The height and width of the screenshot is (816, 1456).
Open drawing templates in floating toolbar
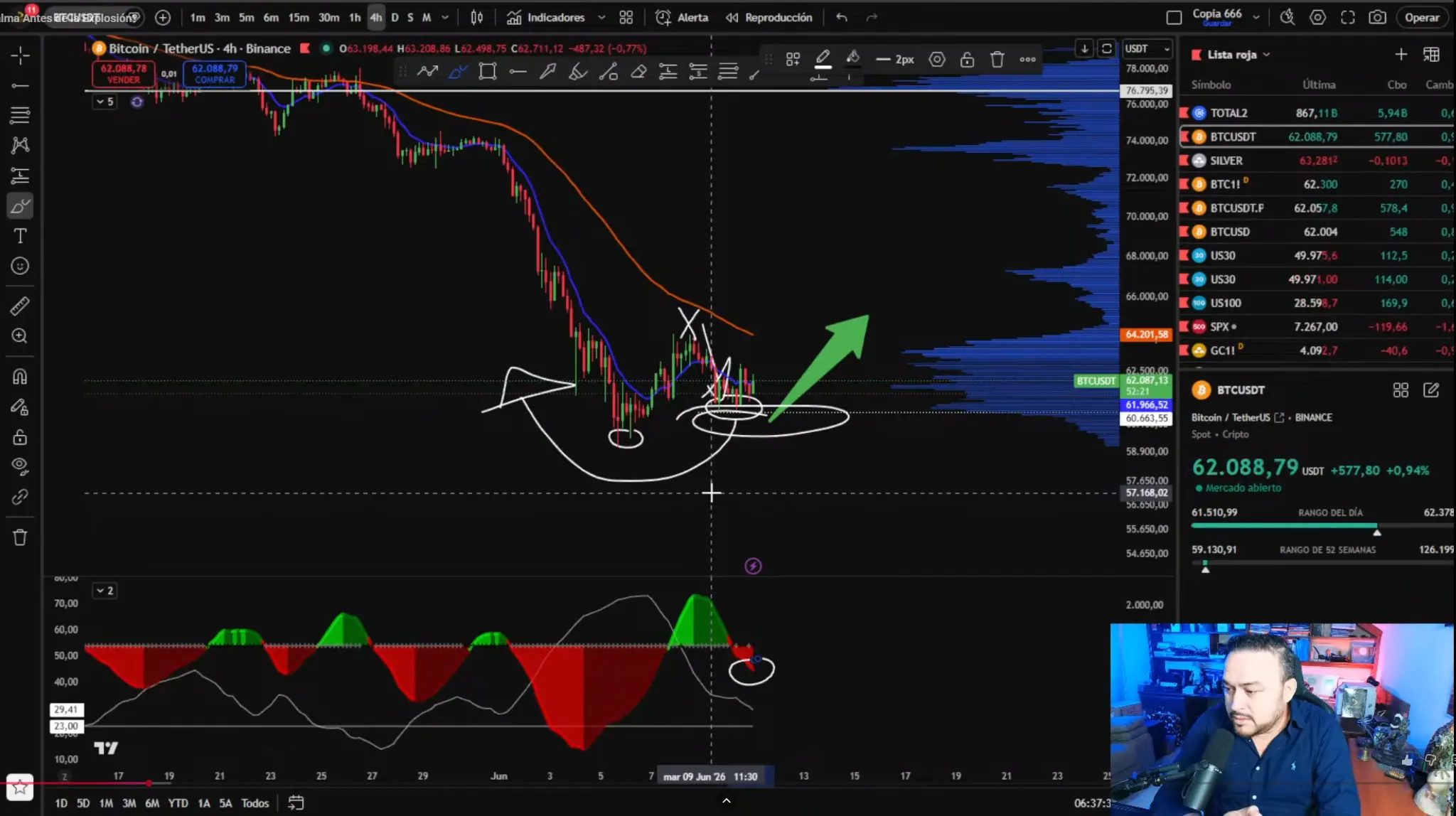(x=793, y=59)
